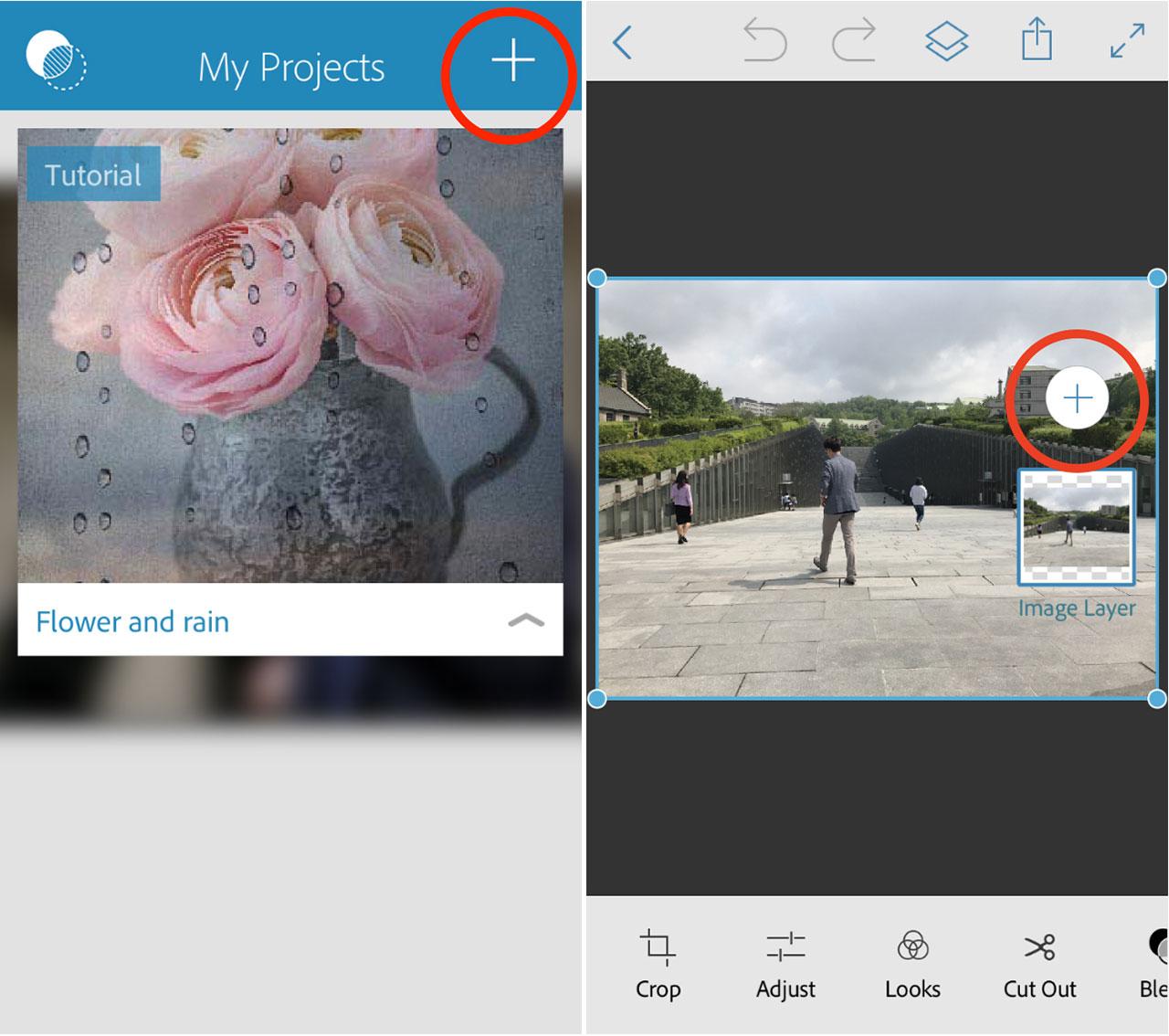Expand the Flower and rain chevron

pos(525,621)
